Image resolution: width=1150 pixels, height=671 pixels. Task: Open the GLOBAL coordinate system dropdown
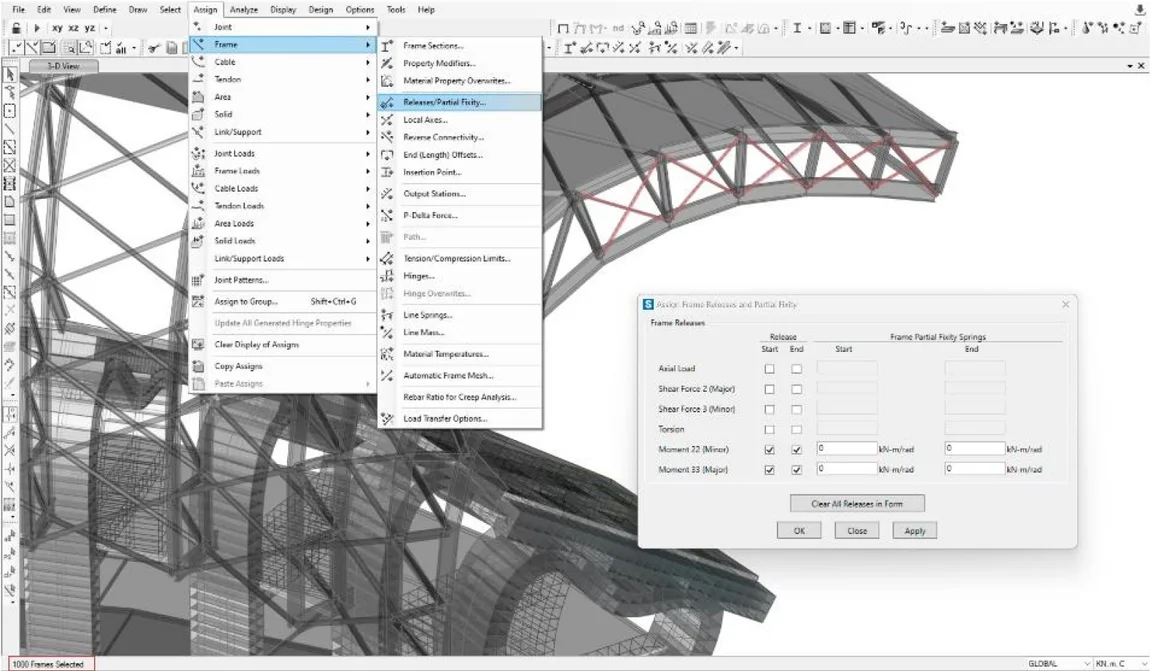coord(1058,664)
